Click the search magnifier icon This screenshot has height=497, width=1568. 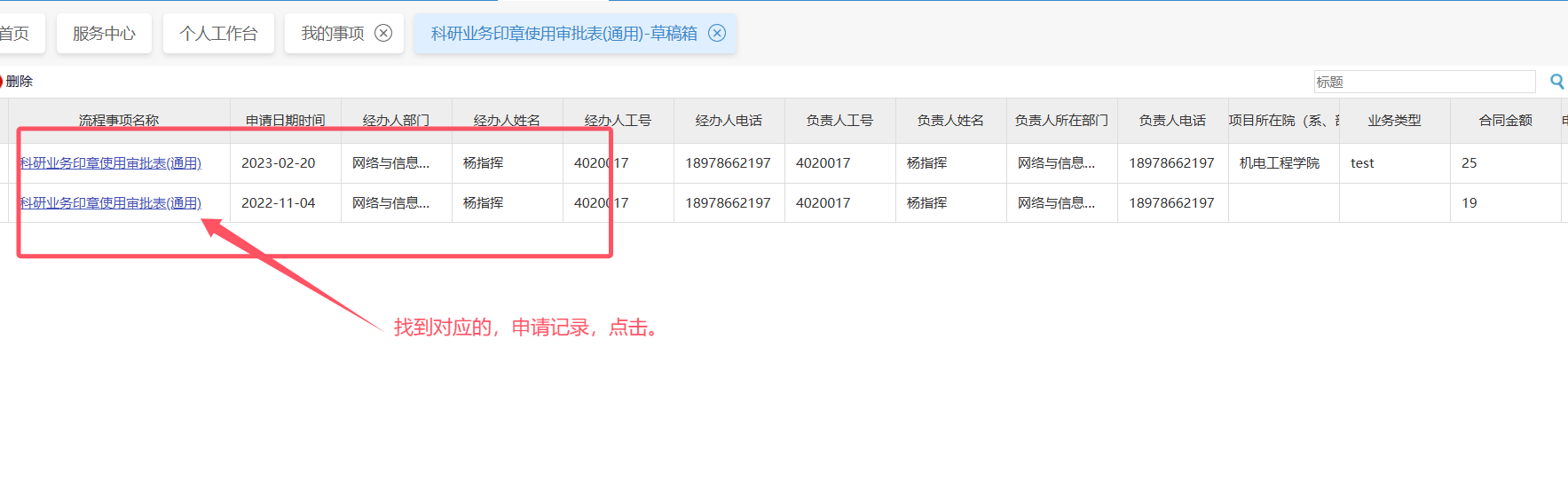1556,82
